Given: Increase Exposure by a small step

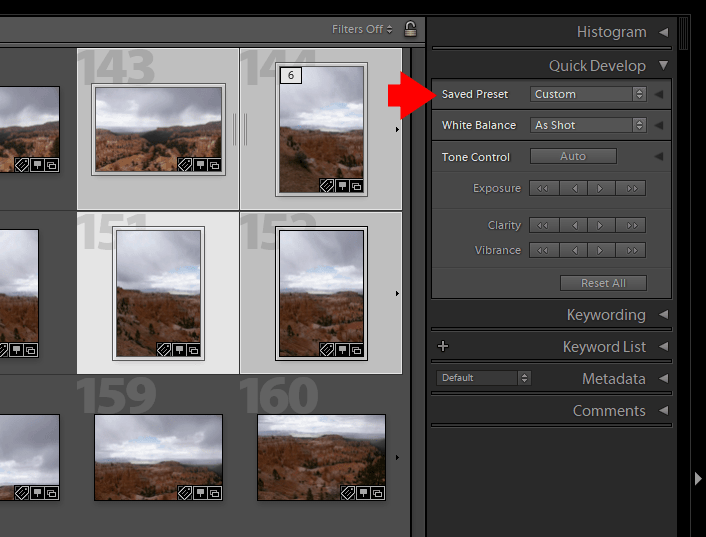Looking at the screenshot, I should point(601,188).
